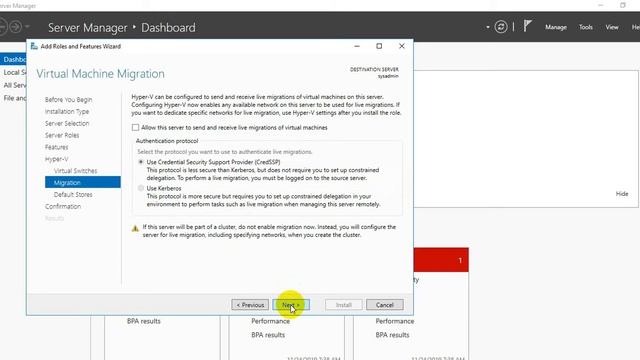Open the navigation history dropdown arrow
Image resolution: width=640 pixels, height=360 pixels.
click(x=27, y=27)
